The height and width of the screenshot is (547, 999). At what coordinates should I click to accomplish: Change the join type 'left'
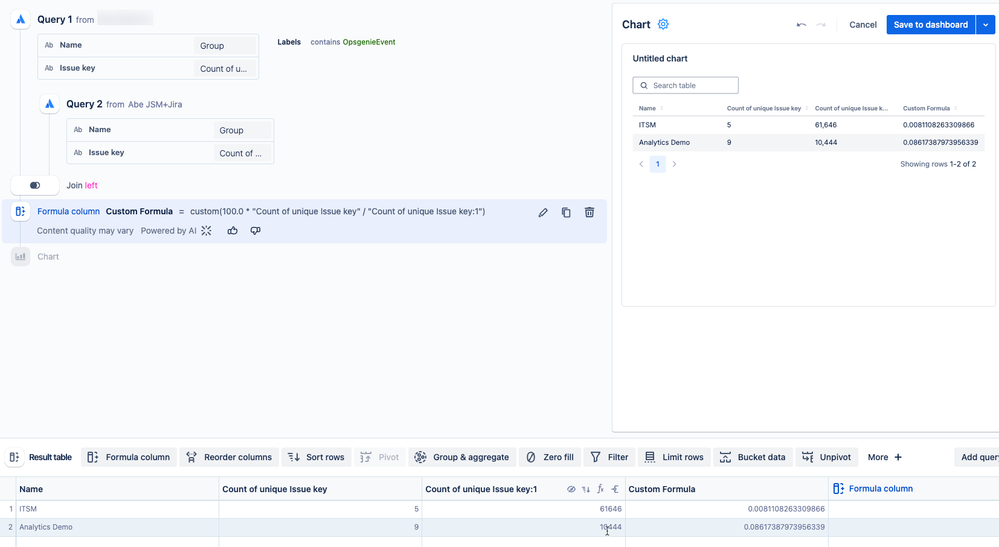tap(91, 185)
